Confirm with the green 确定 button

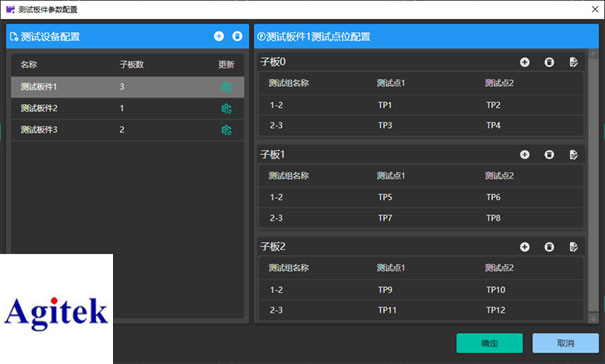pos(490,343)
